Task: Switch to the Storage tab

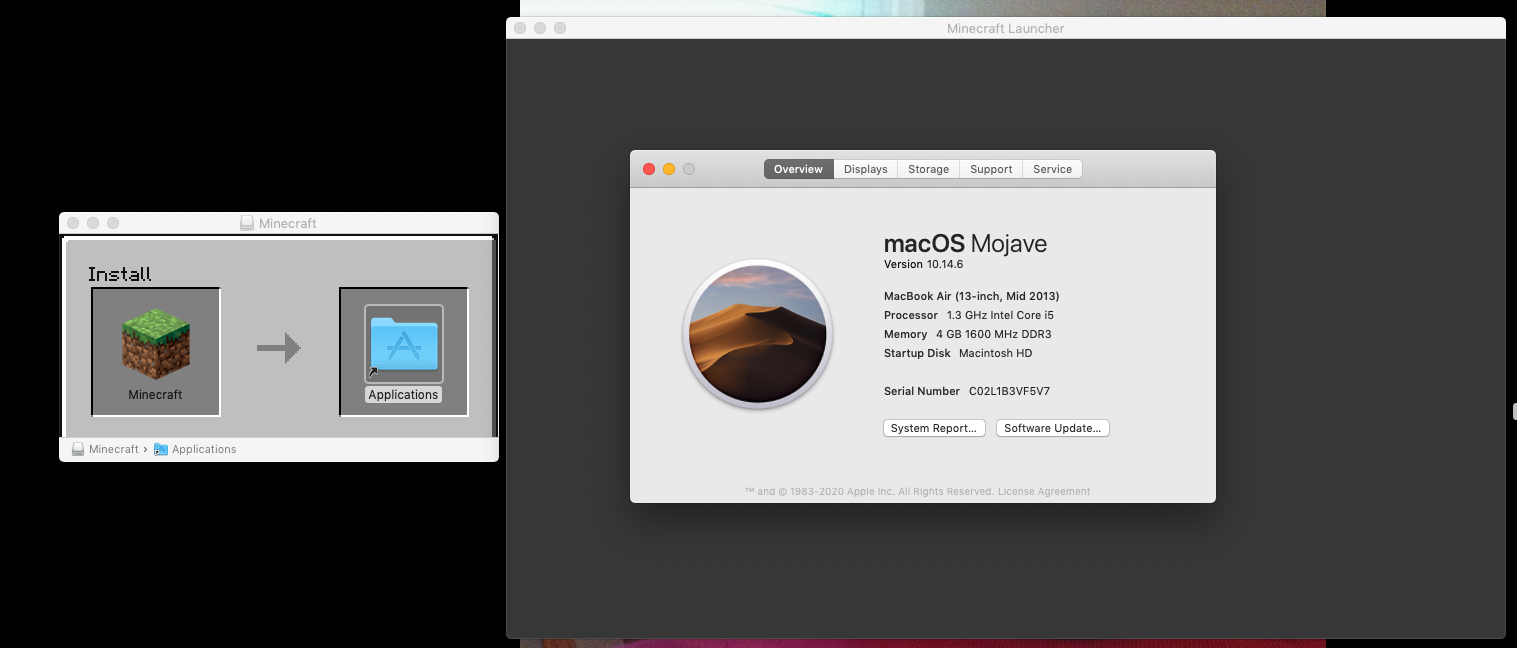Action: point(928,169)
